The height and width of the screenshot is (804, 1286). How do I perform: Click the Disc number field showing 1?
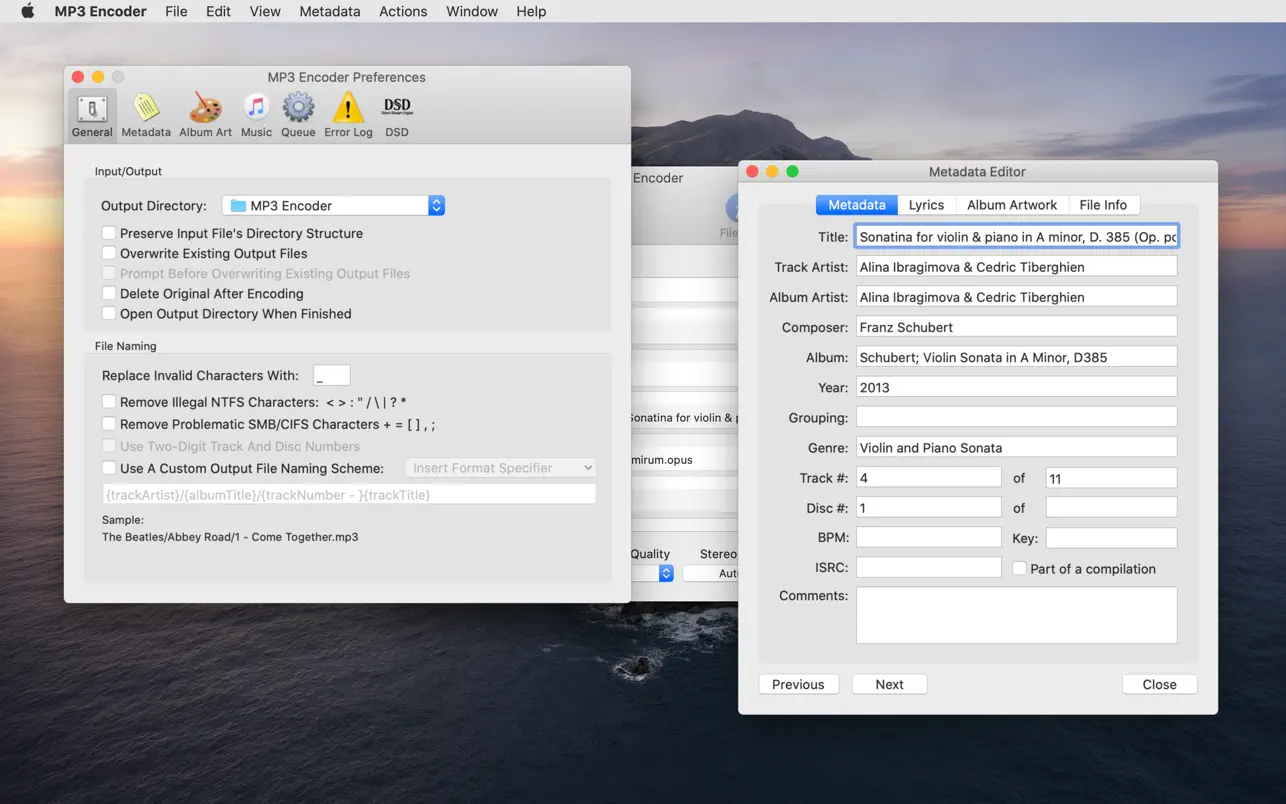pyautogui.click(x=928, y=507)
